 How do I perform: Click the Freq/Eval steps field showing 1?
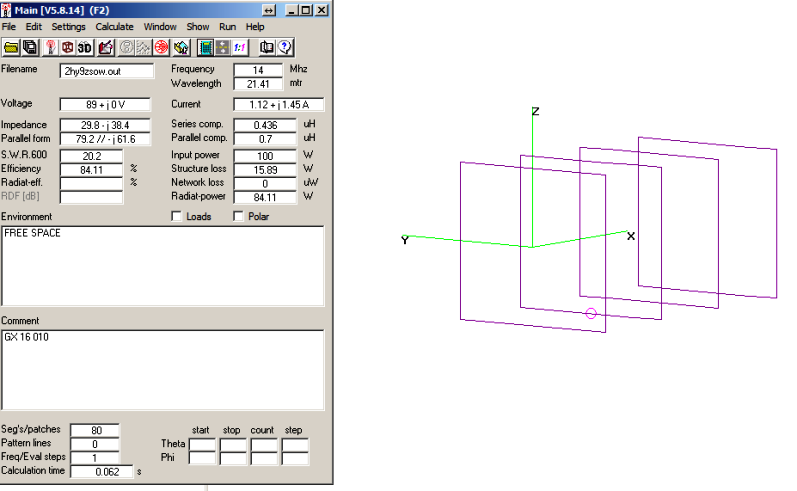pyautogui.click(x=95, y=458)
